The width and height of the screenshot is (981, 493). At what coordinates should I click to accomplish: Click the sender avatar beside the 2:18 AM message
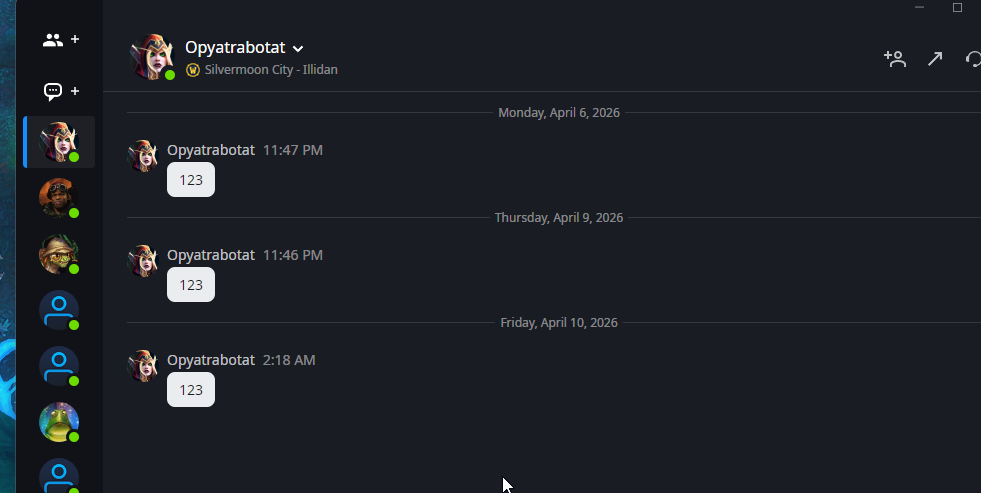pos(143,365)
